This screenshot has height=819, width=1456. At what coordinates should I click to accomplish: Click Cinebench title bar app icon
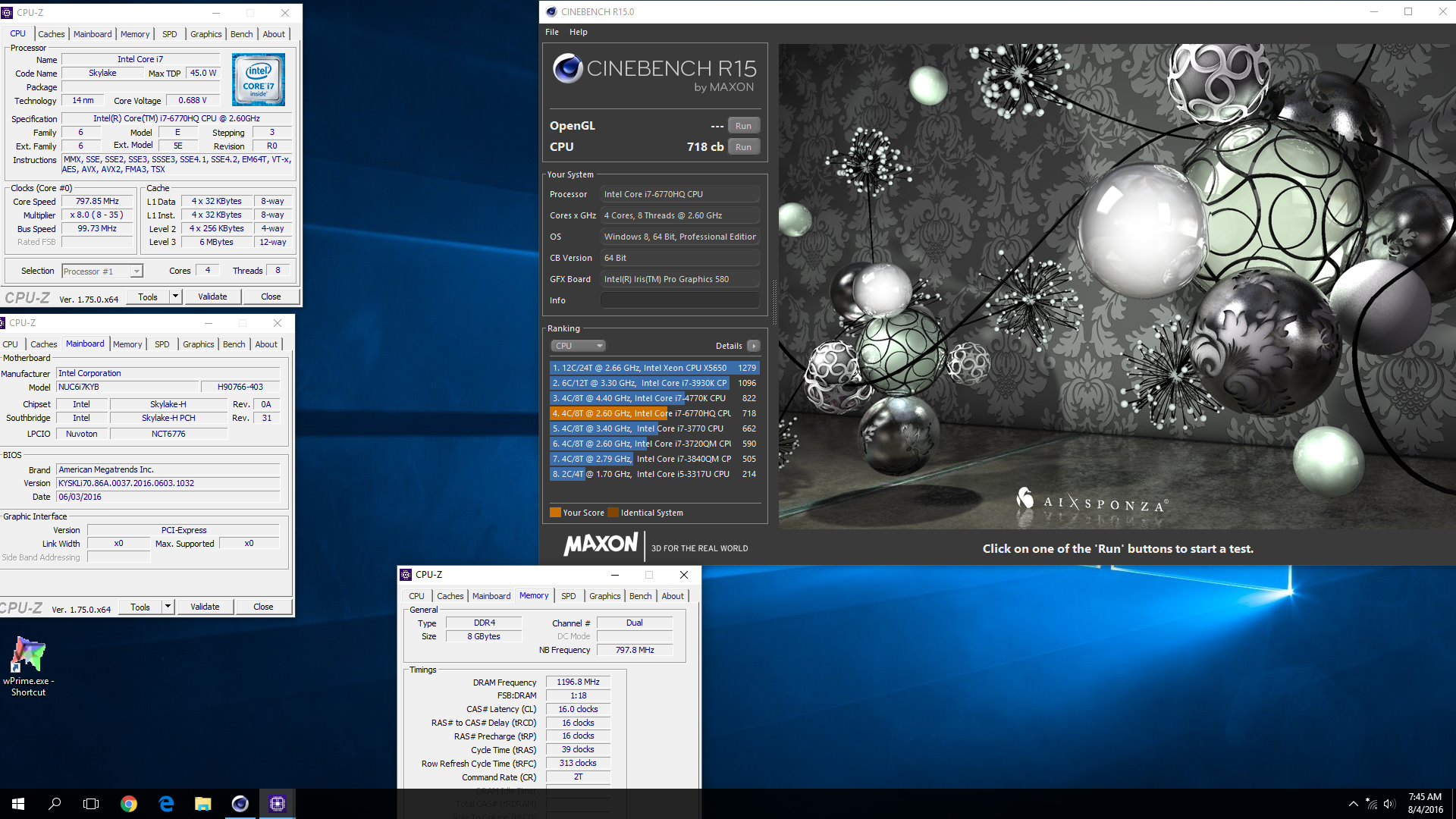click(x=551, y=11)
